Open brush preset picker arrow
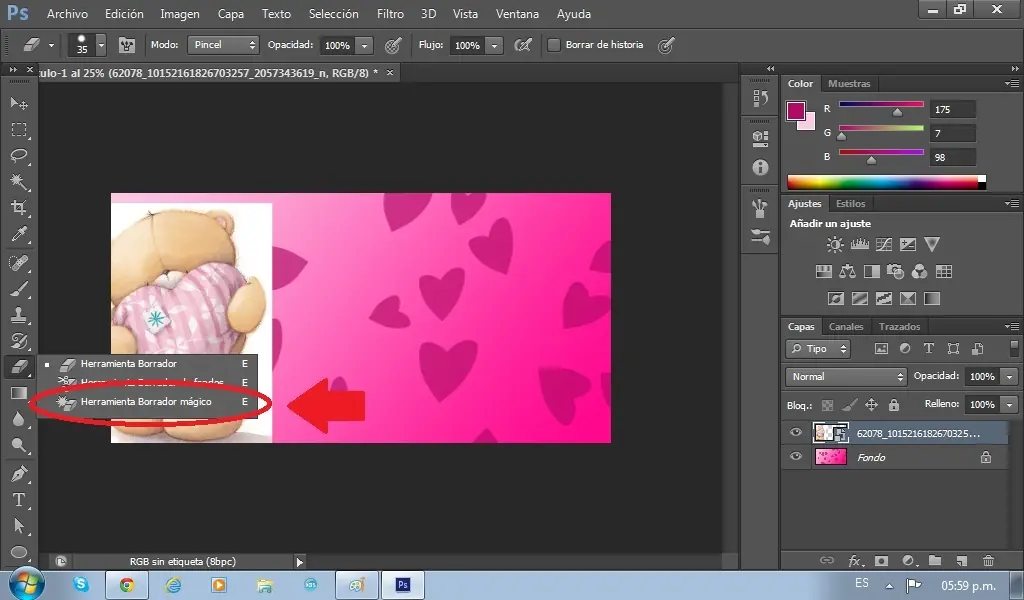Viewport: 1024px width, 600px height. click(101, 45)
